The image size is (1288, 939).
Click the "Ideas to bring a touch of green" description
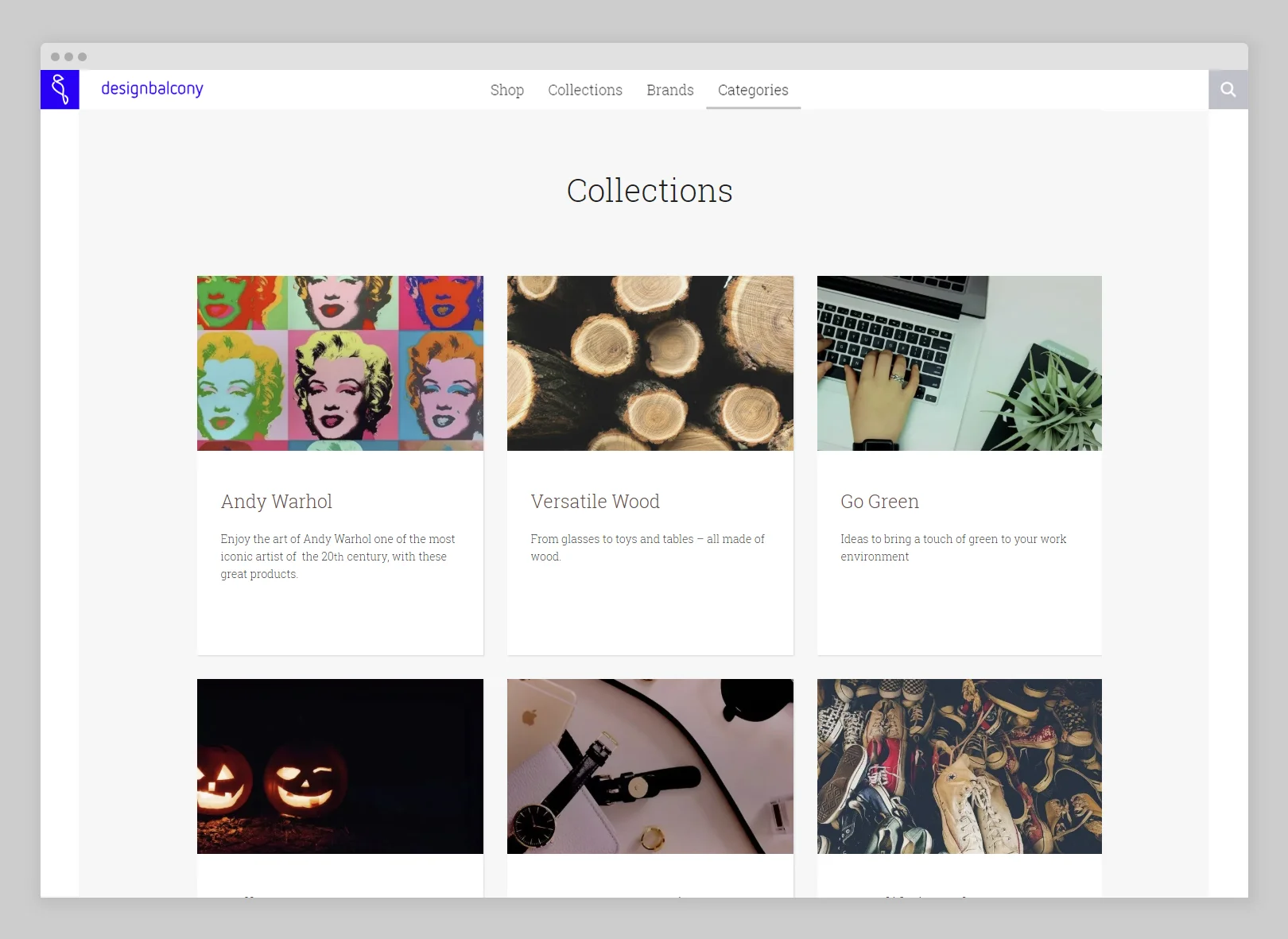953,548
